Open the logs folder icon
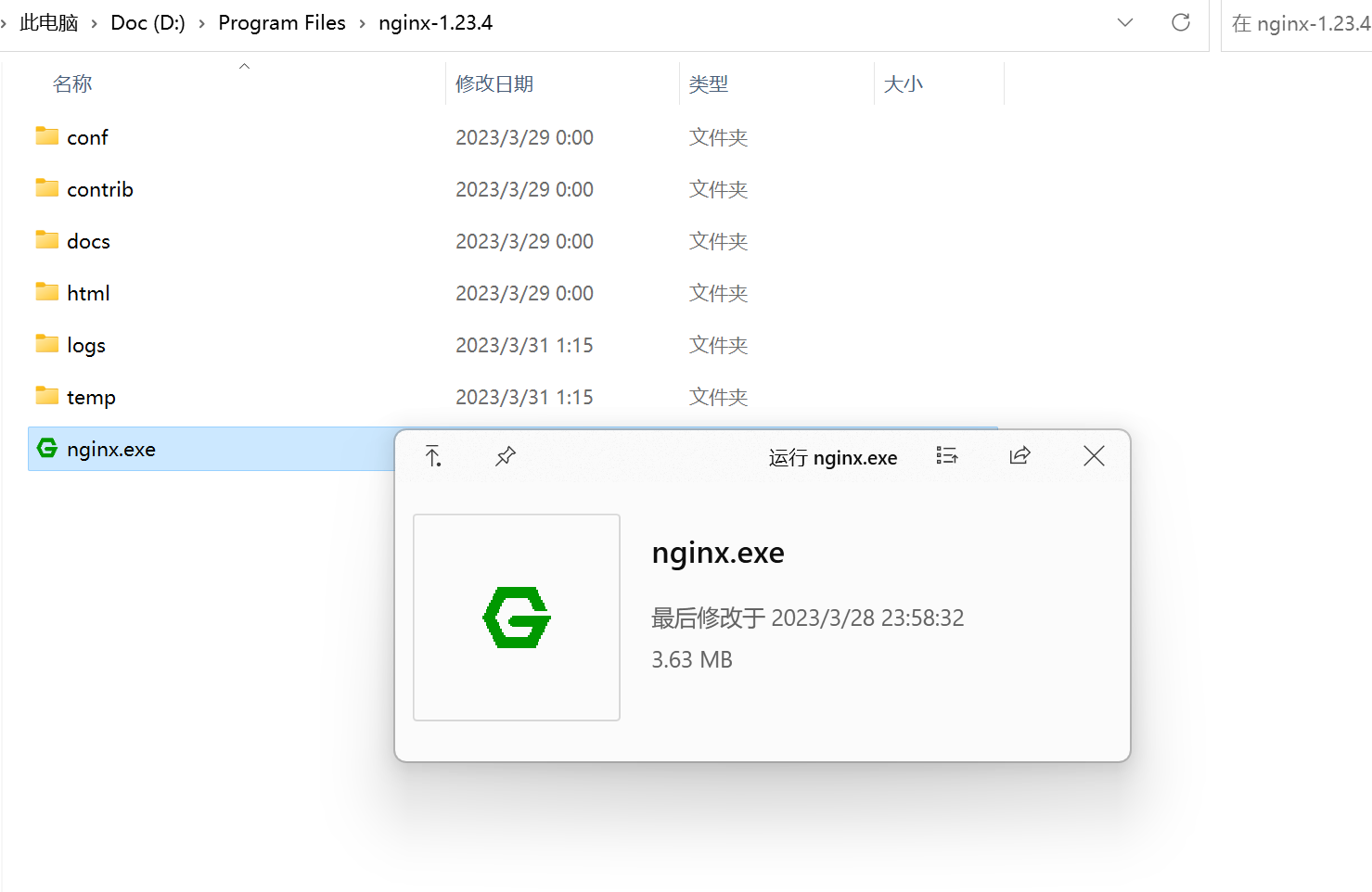 coord(46,344)
